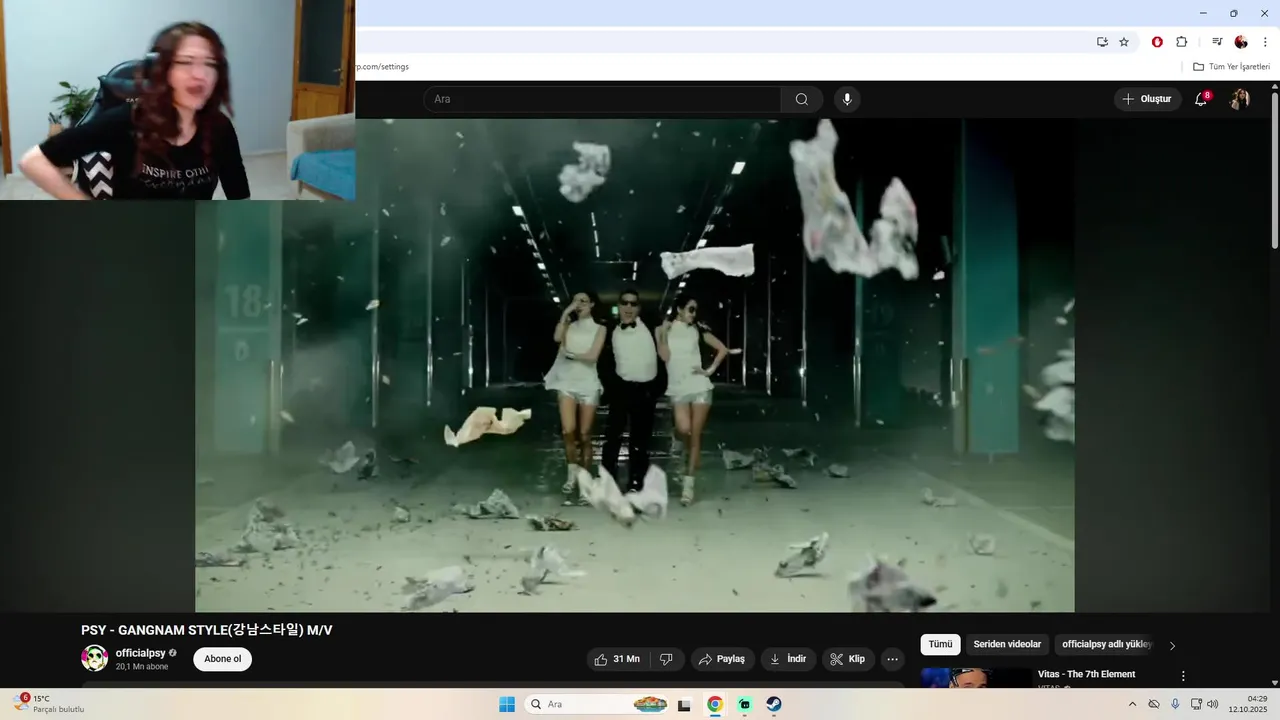This screenshot has height=720, width=1280.
Task: Open options for the Vitas video
Action: (1183, 676)
